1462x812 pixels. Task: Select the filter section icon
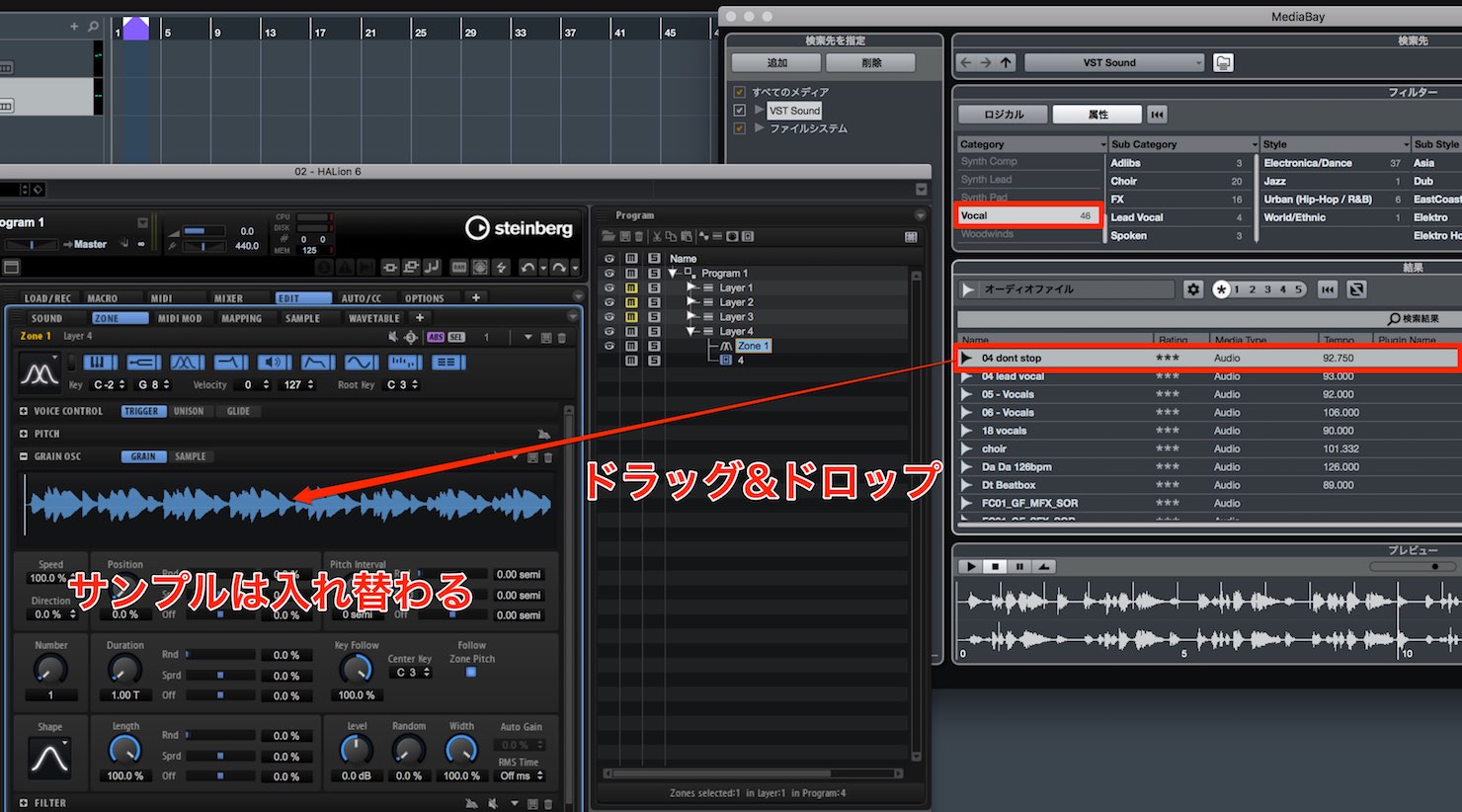pos(231,363)
